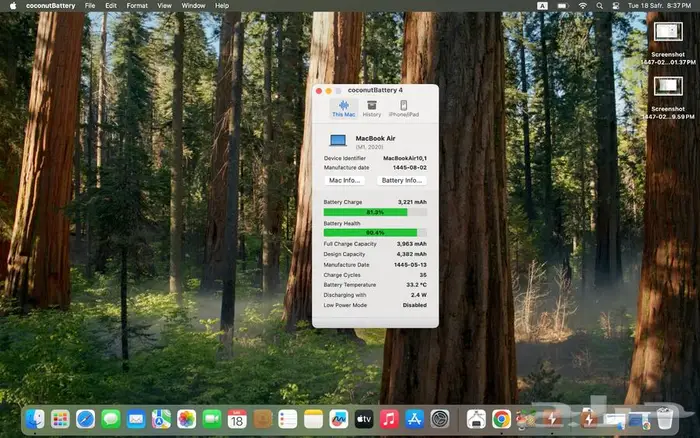Open Contacts from the Dock
This screenshot has height=438, width=700.
click(x=262, y=419)
